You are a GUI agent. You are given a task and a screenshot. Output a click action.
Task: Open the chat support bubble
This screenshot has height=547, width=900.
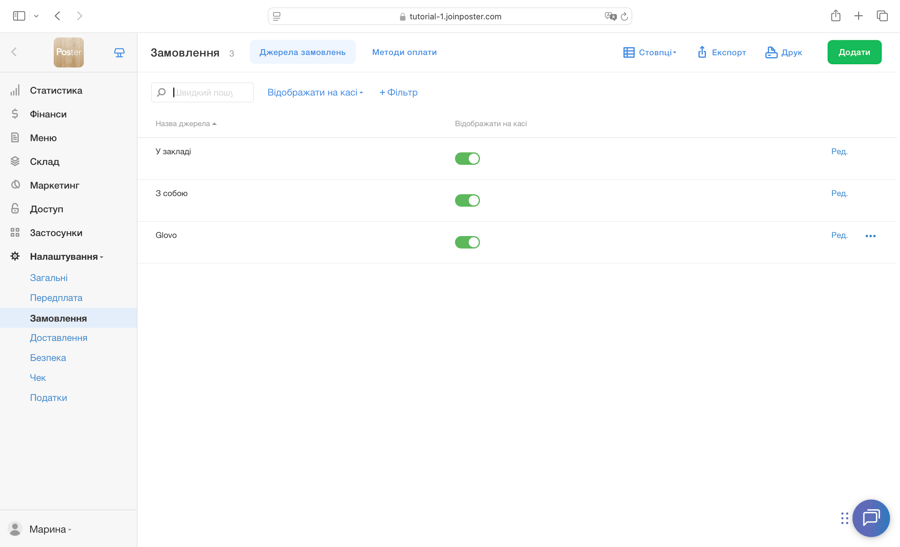pos(871,518)
